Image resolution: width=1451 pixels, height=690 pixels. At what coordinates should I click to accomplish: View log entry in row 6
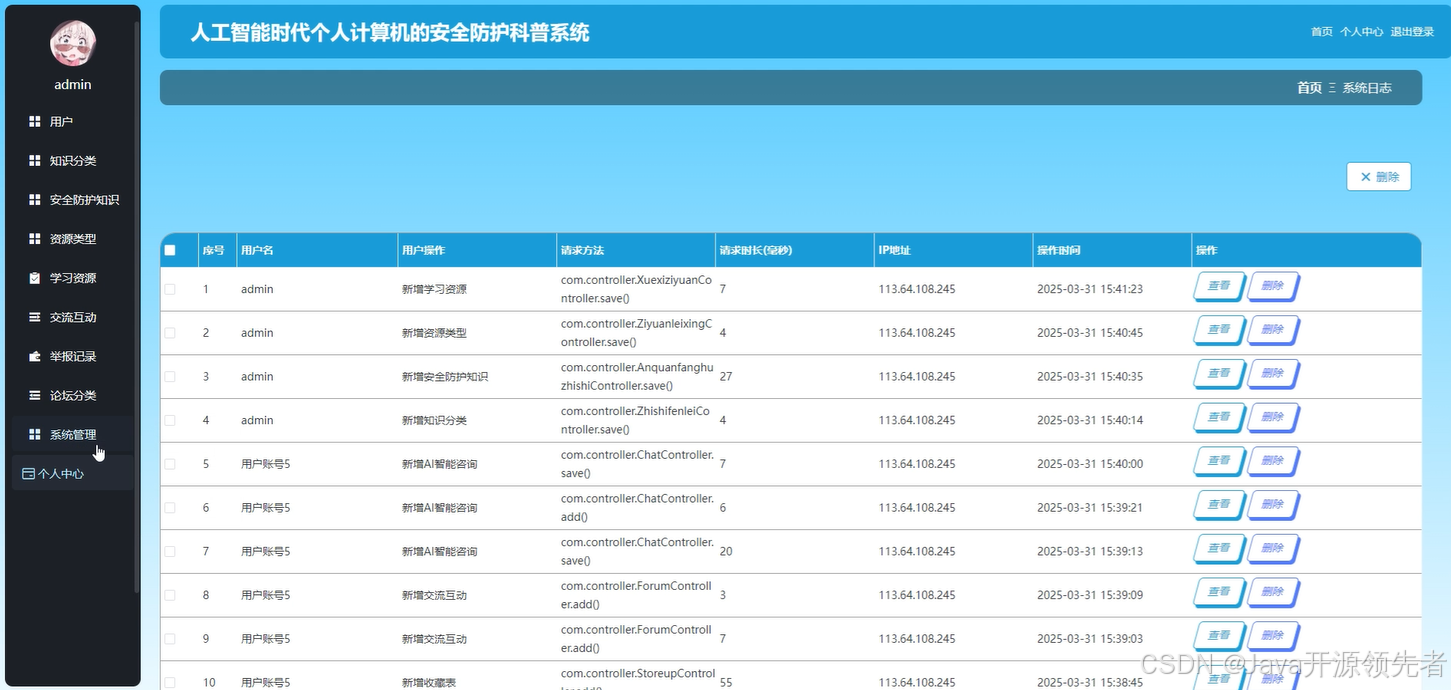pos(1219,506)
